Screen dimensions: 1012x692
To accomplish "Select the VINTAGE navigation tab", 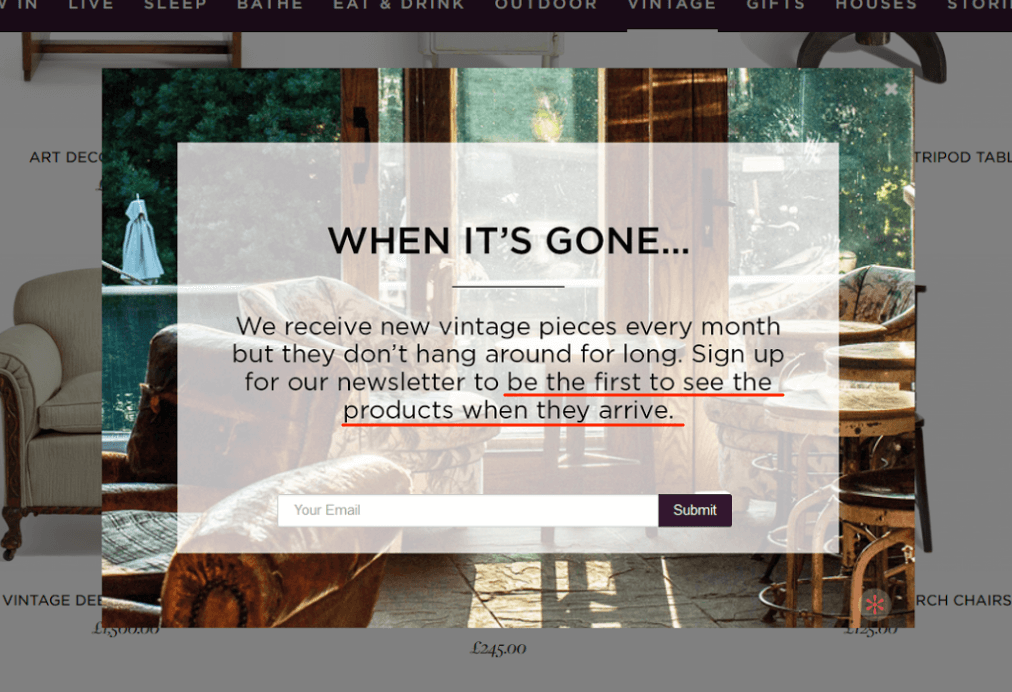I will pyautogui.click(x=672, y=5).
